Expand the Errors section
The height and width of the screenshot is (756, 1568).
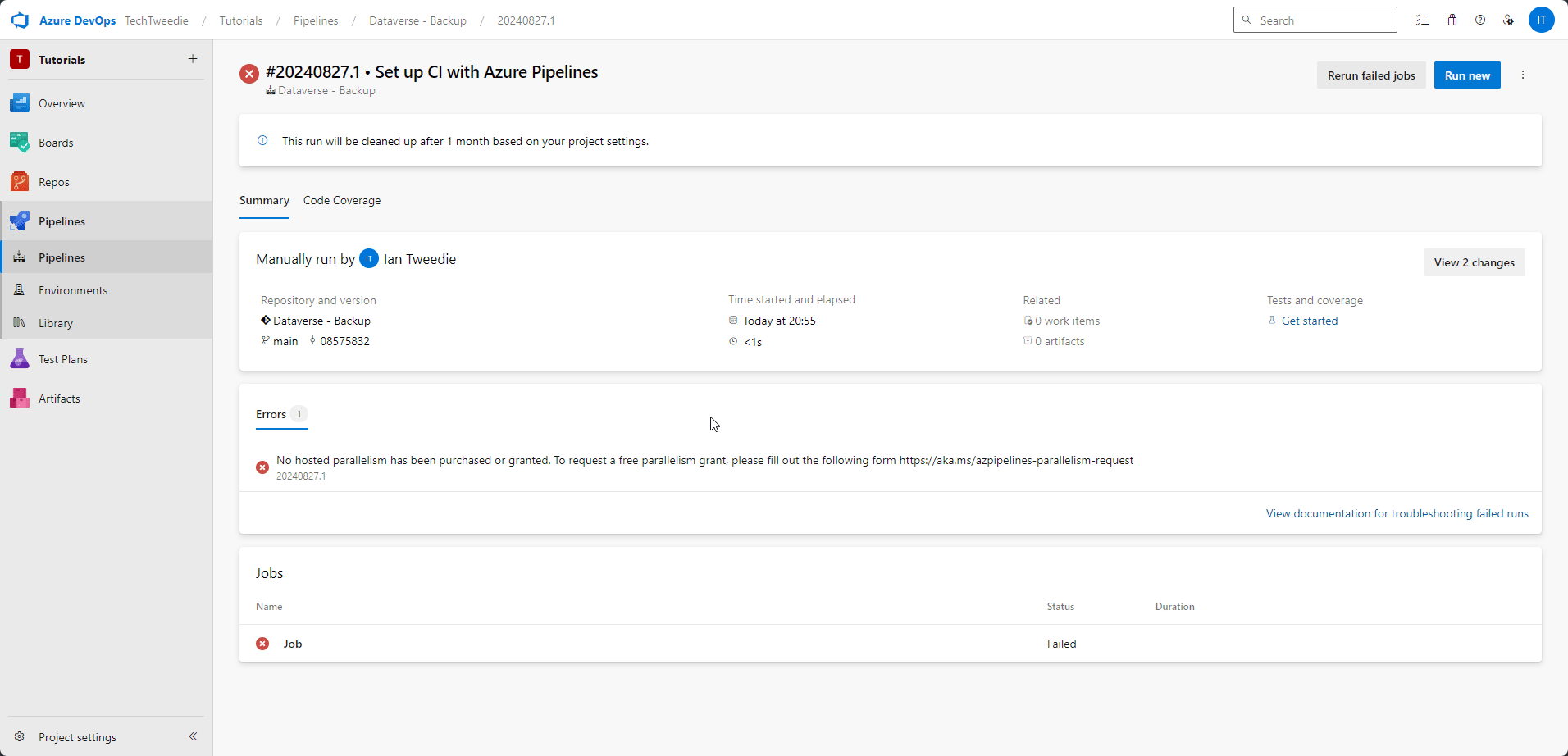pyautogui.click(x=271, y=414)
